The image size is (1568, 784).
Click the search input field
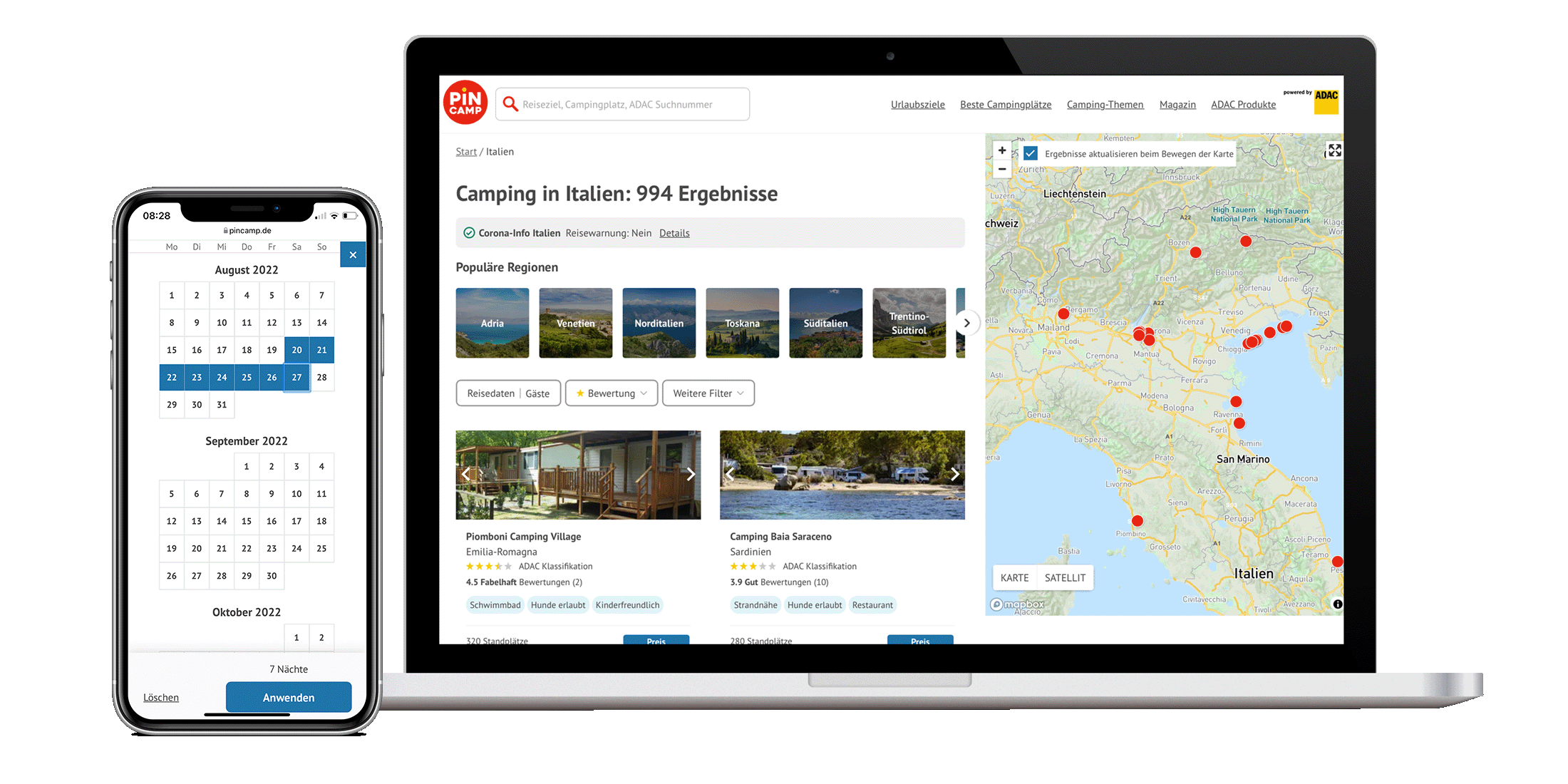click(622, 104)
